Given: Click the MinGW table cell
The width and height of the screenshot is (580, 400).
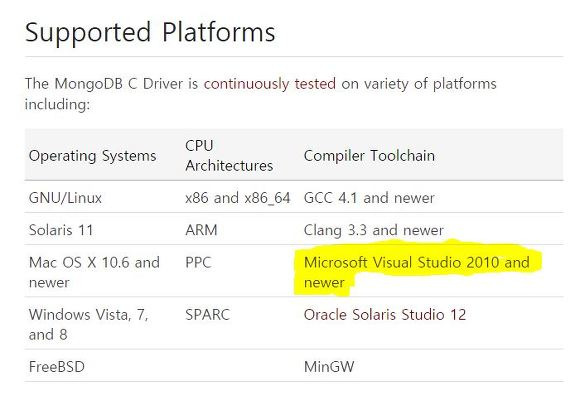Looking at the screenshot, I should point(329,367).
